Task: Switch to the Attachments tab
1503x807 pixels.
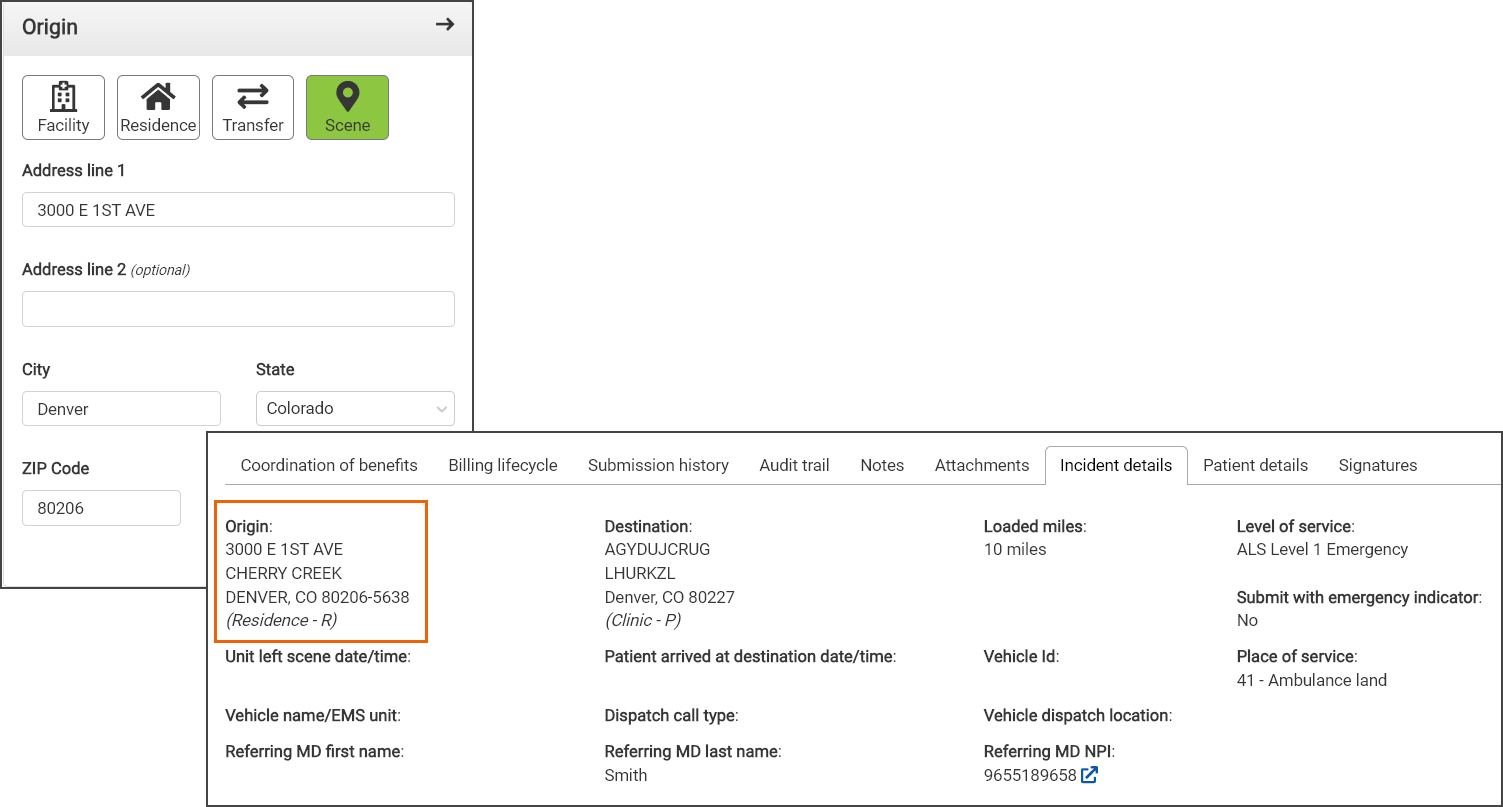Action: [982, 465]
